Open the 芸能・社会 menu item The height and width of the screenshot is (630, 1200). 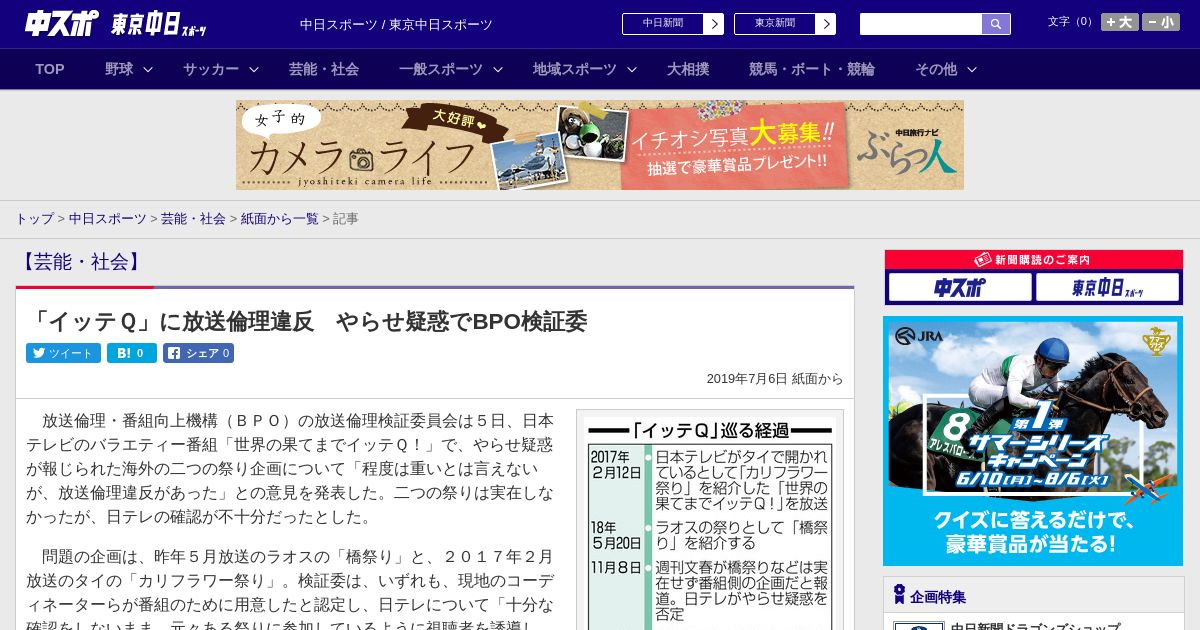324,69
